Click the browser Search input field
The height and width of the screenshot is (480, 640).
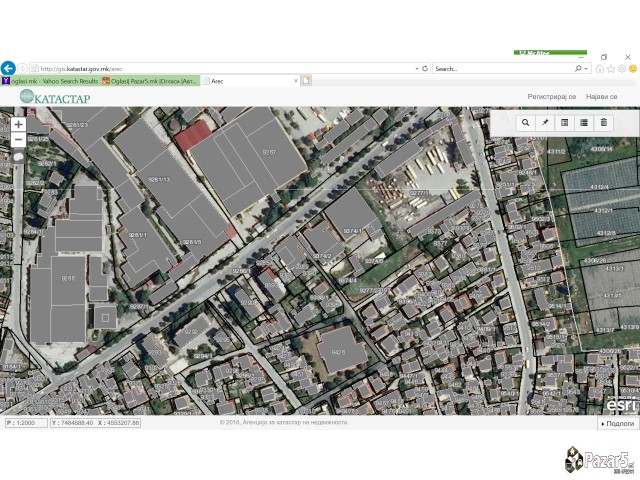tap(500, 68)
